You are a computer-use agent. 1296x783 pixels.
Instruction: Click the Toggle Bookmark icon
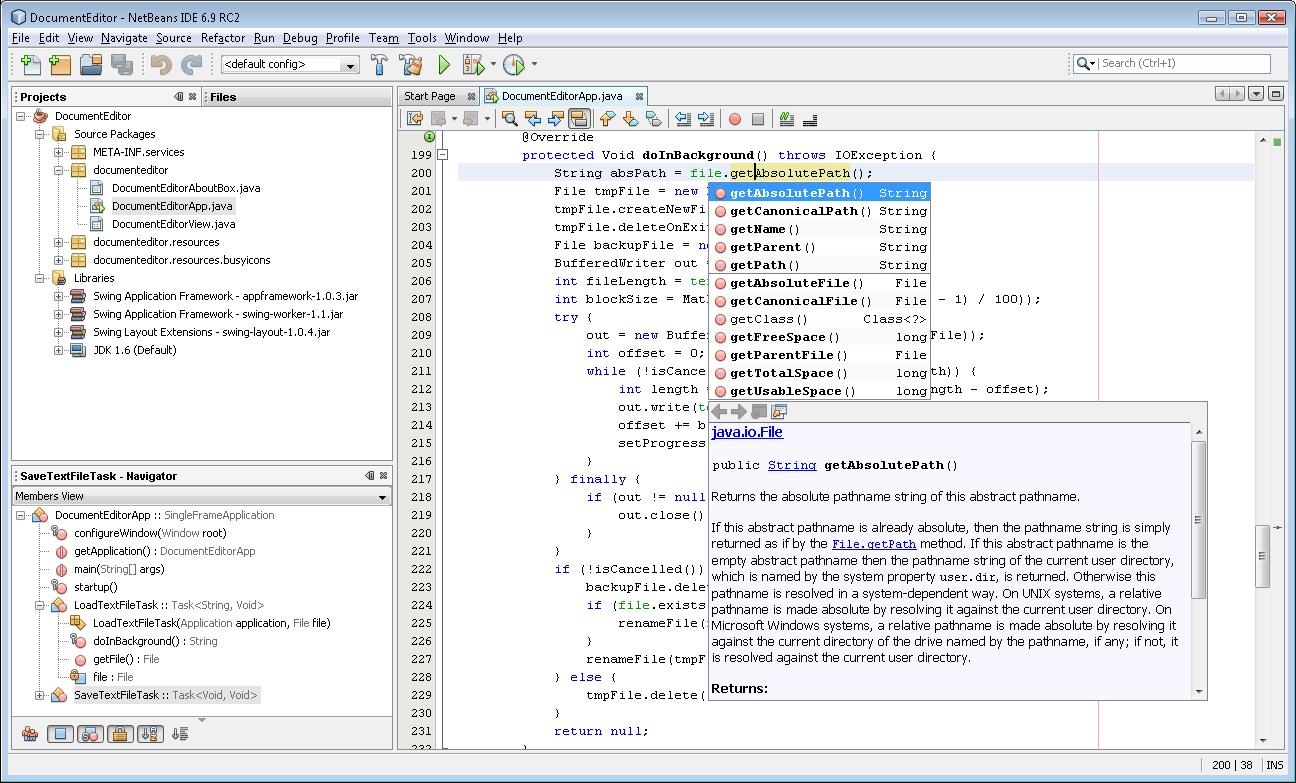[653, 119]
